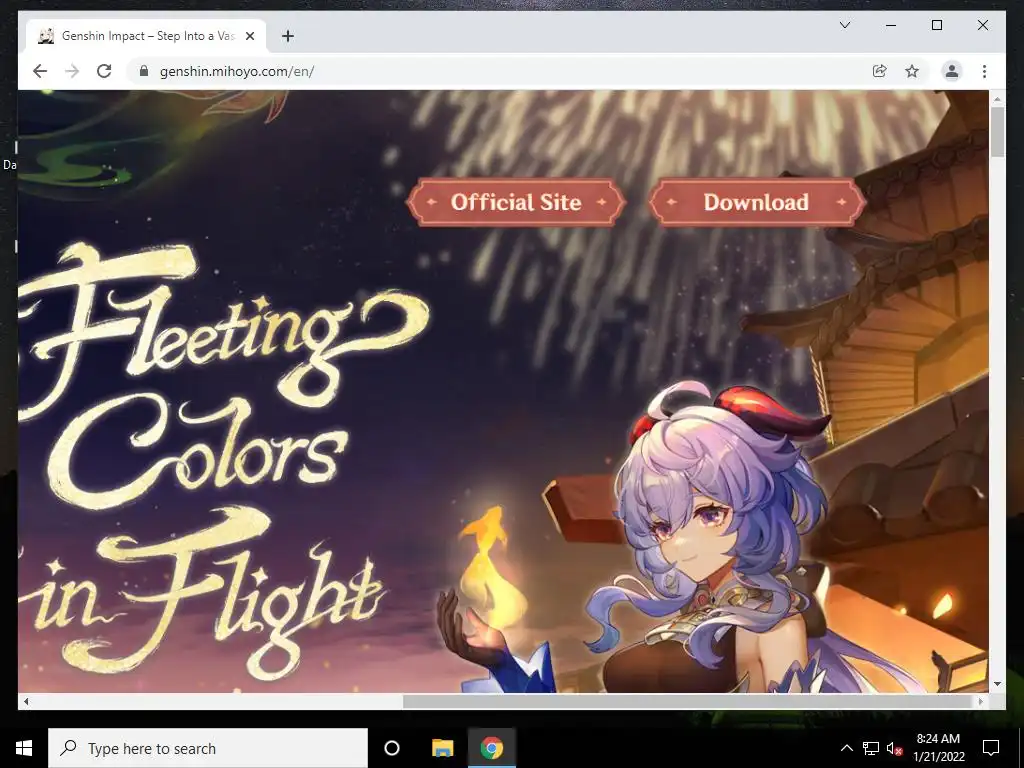Click the Chrome icon on the taskbar
Viewport: 1024px width, 768px height.
pyautogui.click(x=492, y=748)
